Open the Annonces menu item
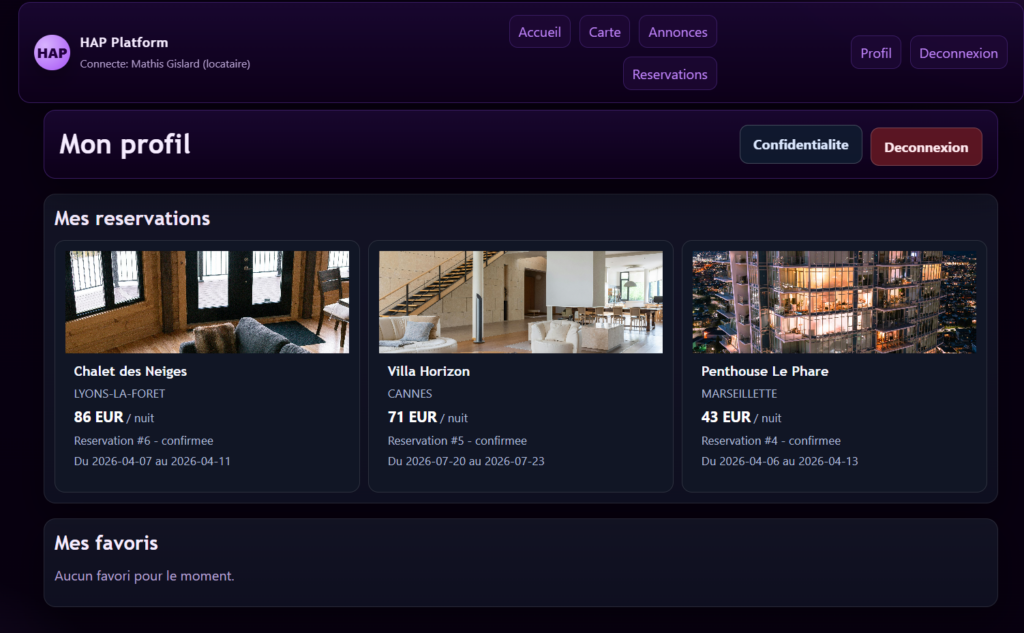Screen dimensions: 1024x633 [x=677, y=32]
